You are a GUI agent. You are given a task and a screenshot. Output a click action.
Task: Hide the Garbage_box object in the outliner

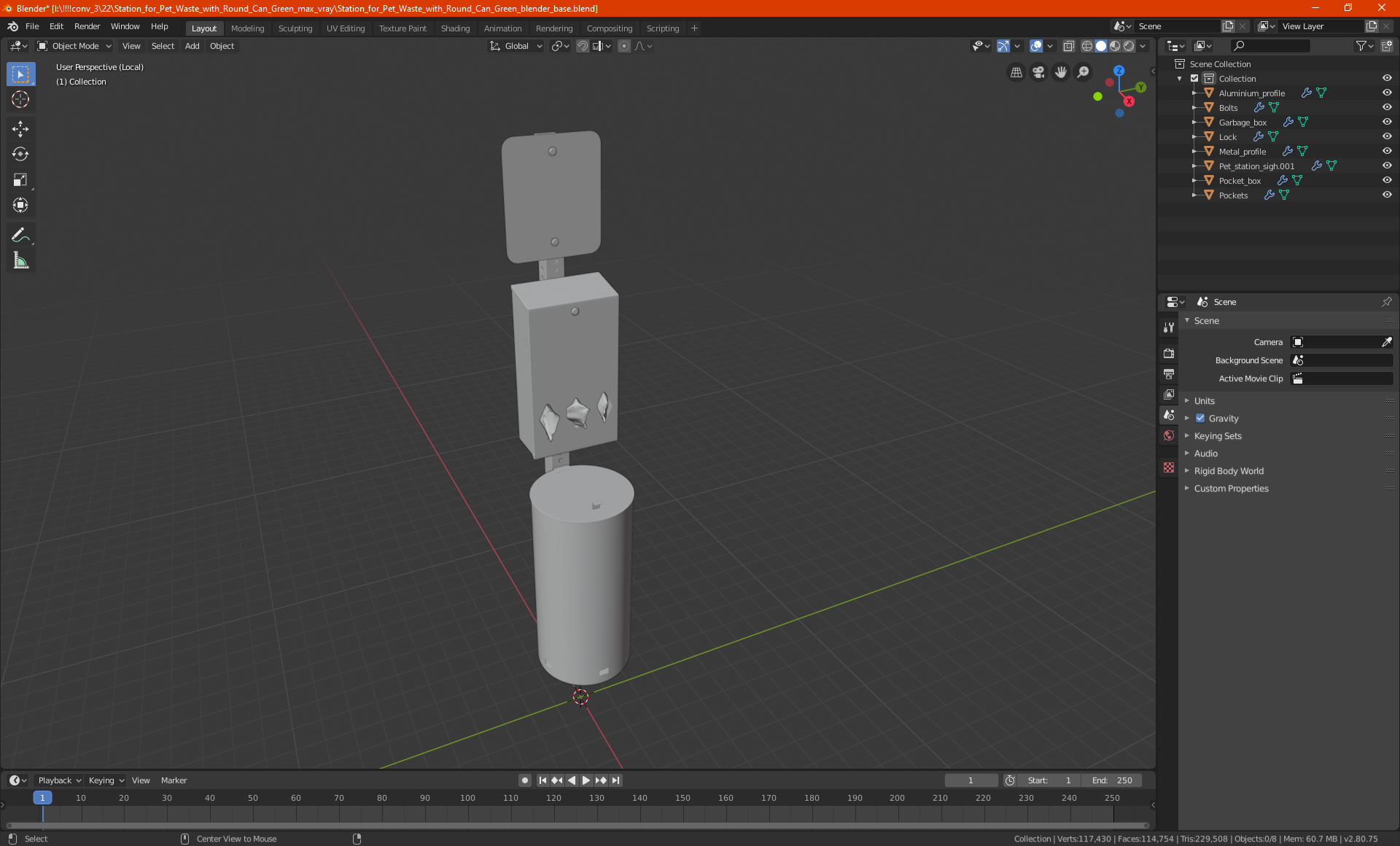(1386, 122)
